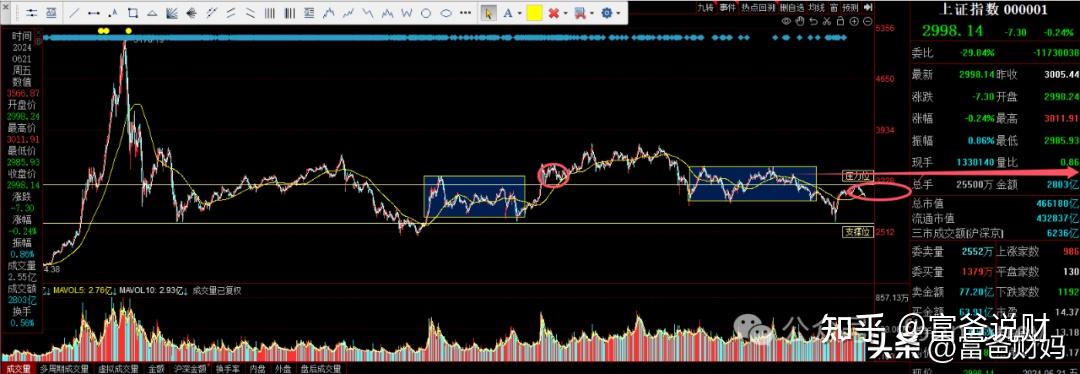Switch to the 沪深金额 tab
Viewport: 1080px width, 374px height.
pyautogui.click(x=189, y=368)
